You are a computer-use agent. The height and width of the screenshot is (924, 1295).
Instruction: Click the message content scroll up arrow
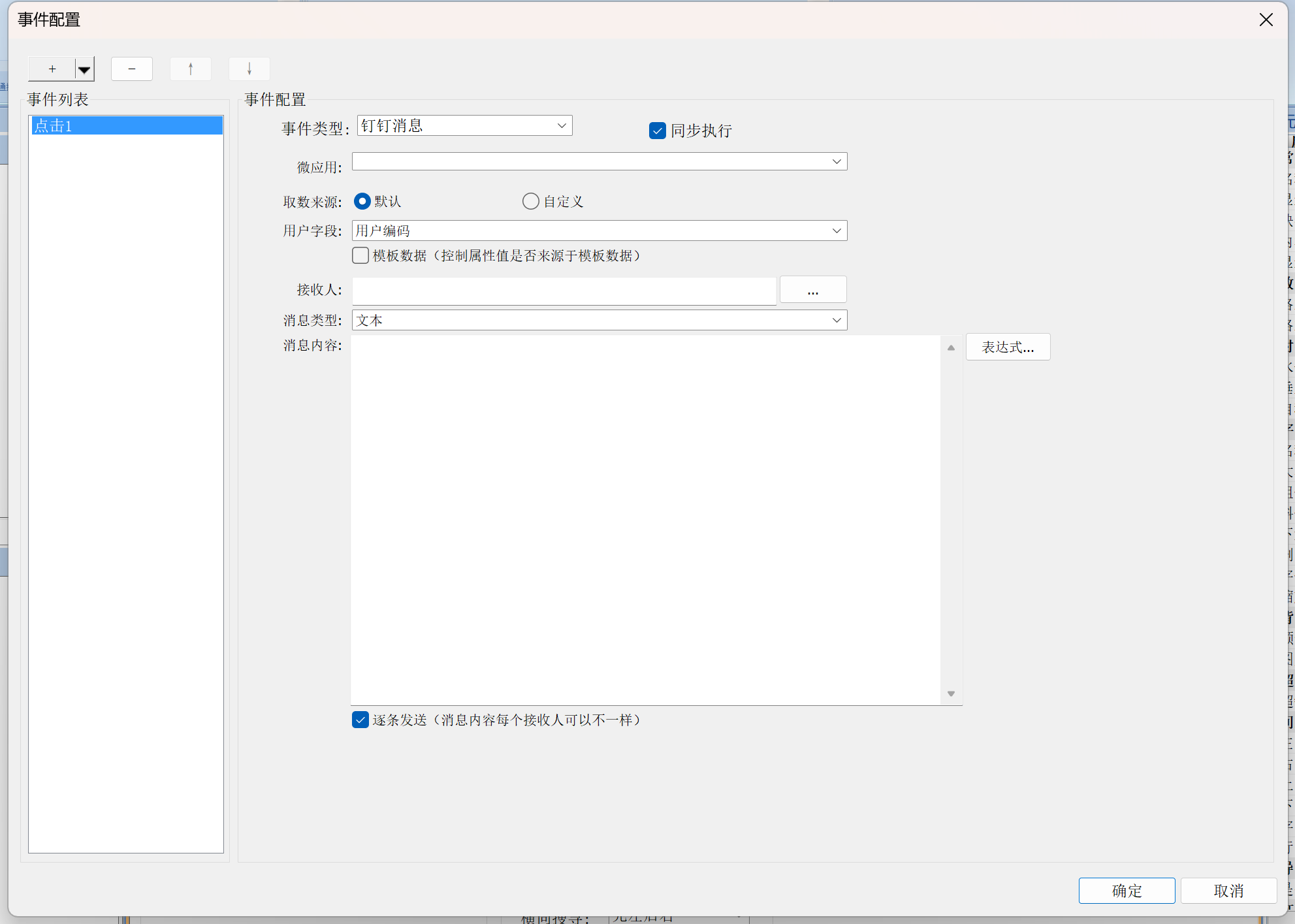pos(951,348)
